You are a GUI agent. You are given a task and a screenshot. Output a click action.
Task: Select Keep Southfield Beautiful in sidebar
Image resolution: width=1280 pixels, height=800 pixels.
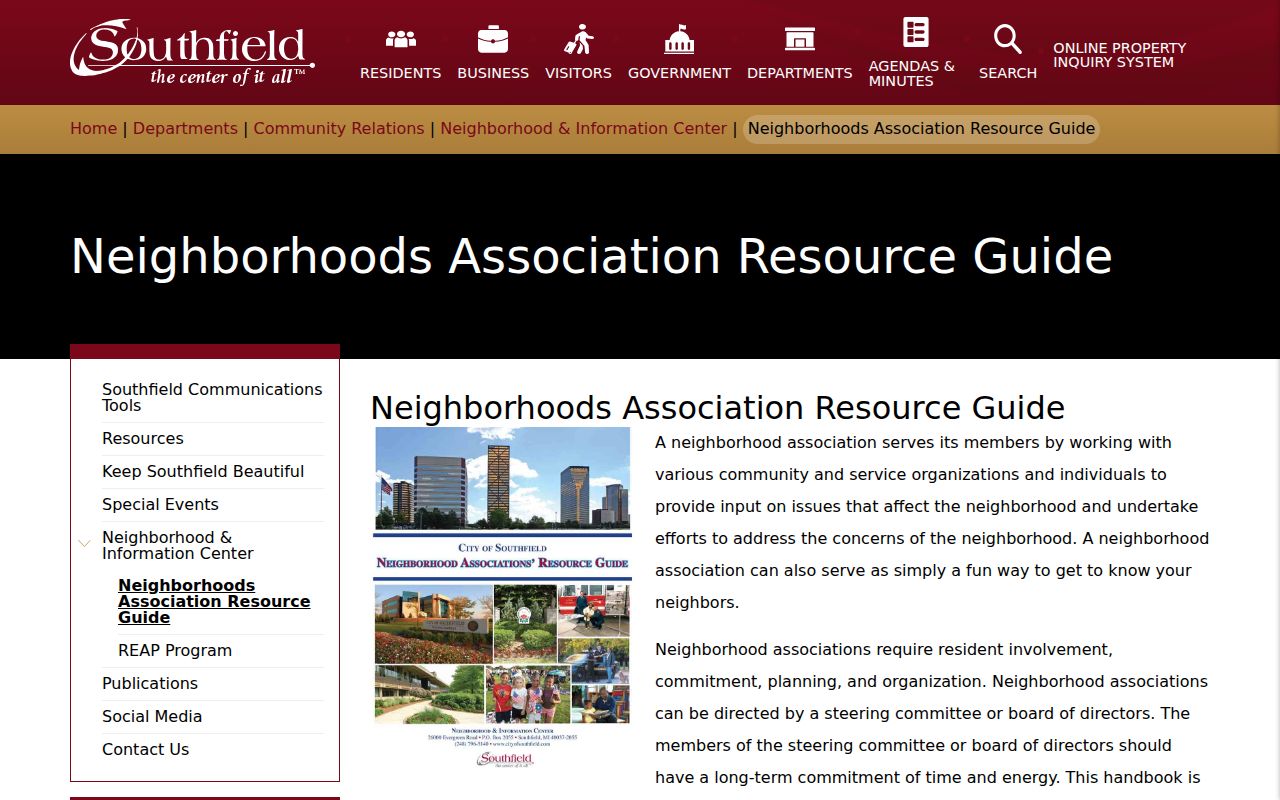tap(203, 471)
